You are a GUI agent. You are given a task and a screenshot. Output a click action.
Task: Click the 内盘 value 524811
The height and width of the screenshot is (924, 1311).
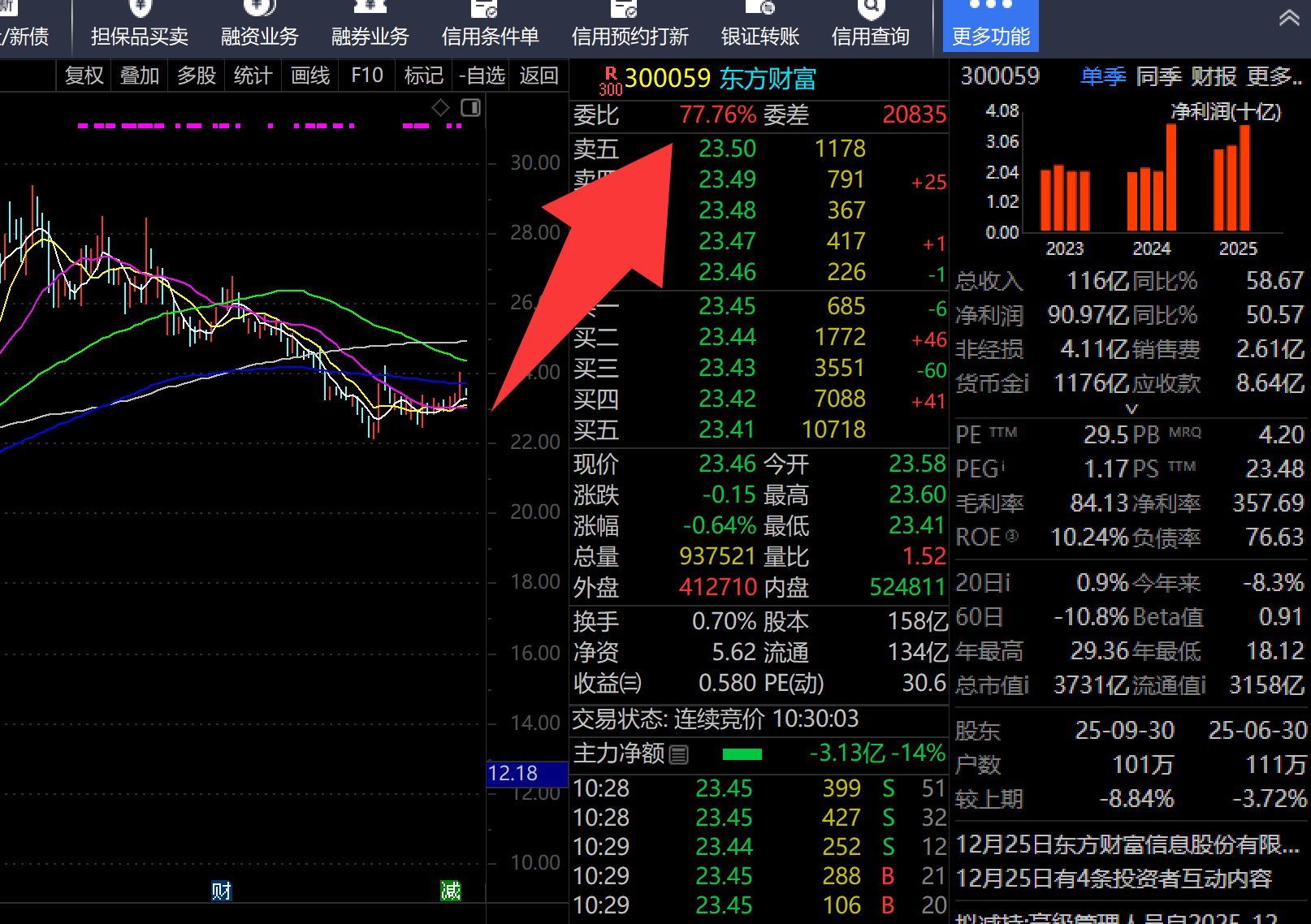(x=908, y=587)
